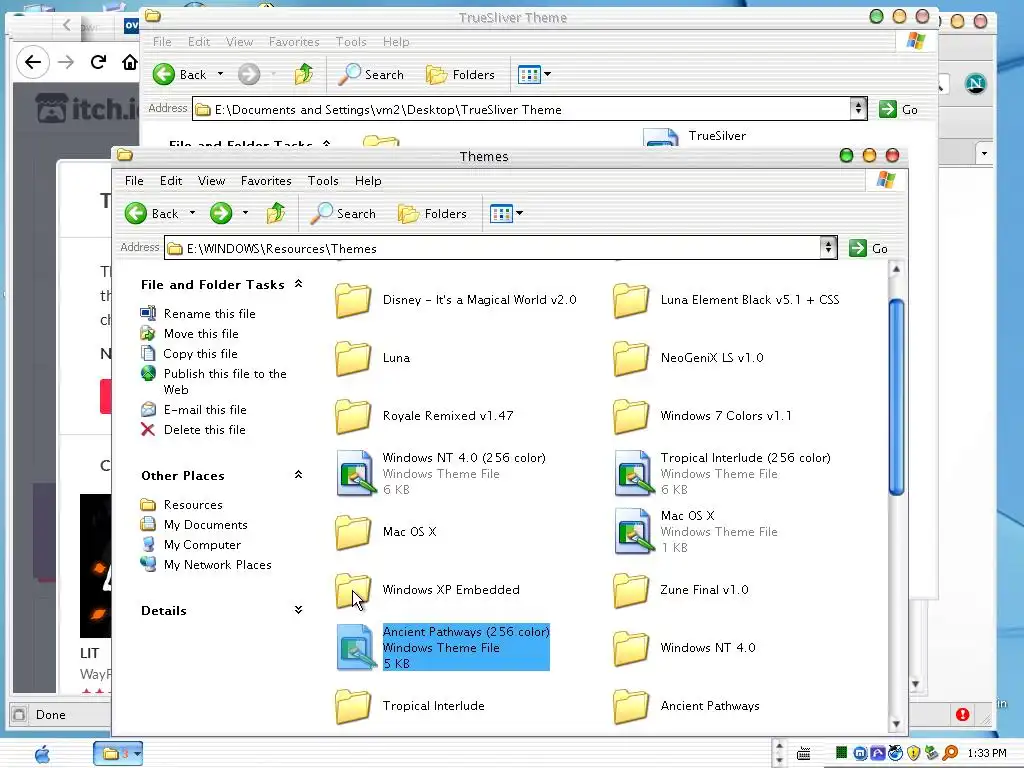Image resolution: width=1024 pixels, height=768 pixels.
Task: Click Search in TrueSliver Theme window
Action: click(x=371, y=74)
